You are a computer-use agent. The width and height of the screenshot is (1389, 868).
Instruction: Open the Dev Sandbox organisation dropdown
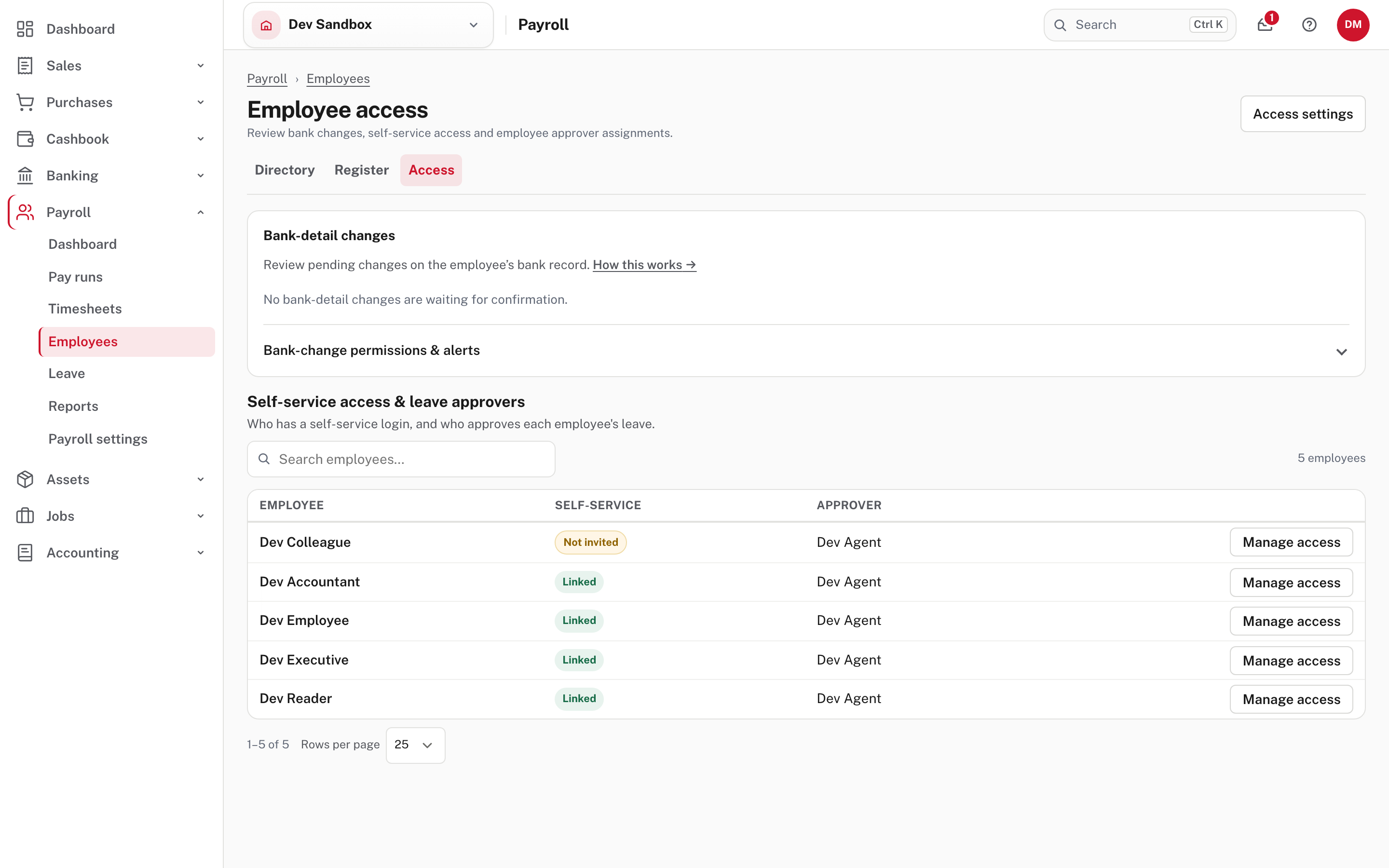pos(368,25)
